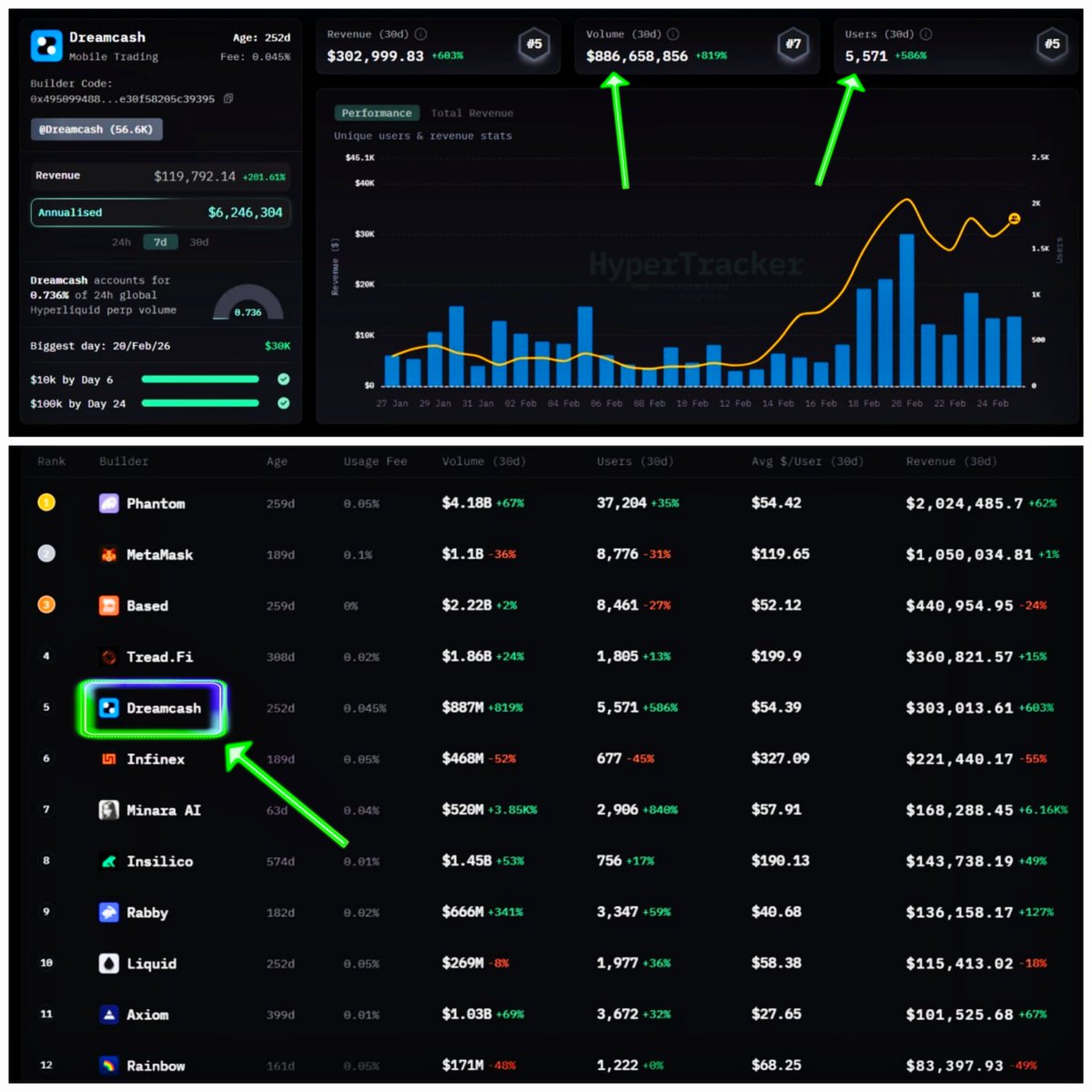Open the @Dreamcash (56.6K) profile button
This screenshot has height=1092, width=1092.
(x=96, y=129)
